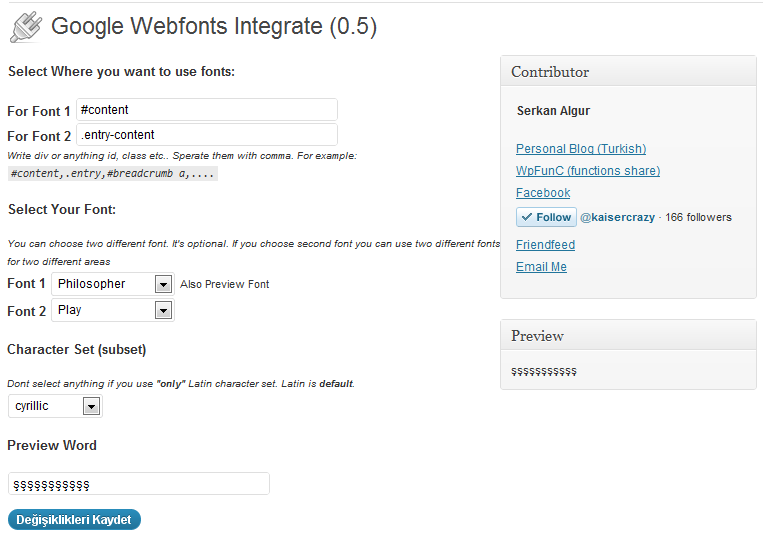Open the Friendfeed link
The width and height of the screenshot is (763, 546).
pyautogui.click(x=545, y=245)
